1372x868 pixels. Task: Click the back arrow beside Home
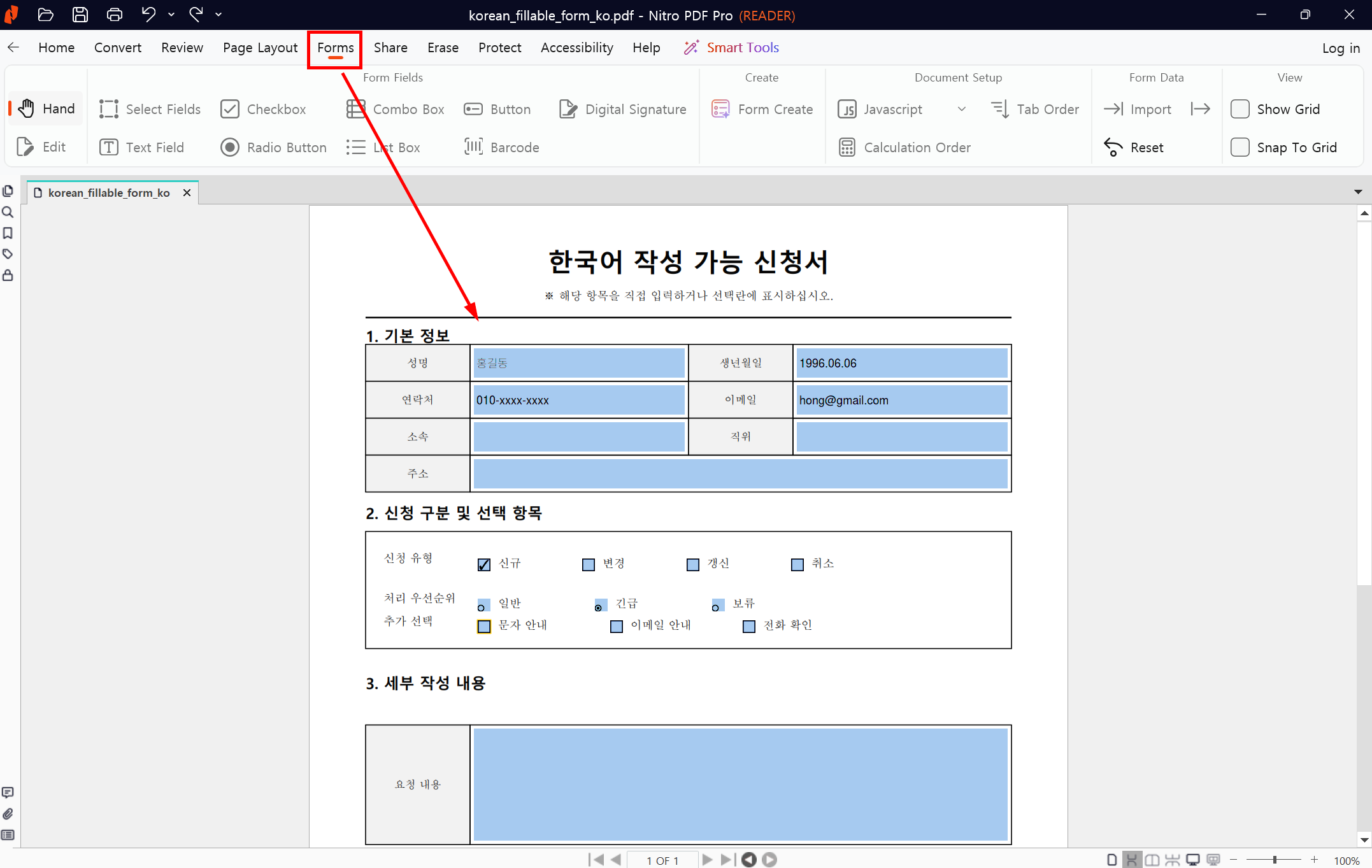[13, 48]
